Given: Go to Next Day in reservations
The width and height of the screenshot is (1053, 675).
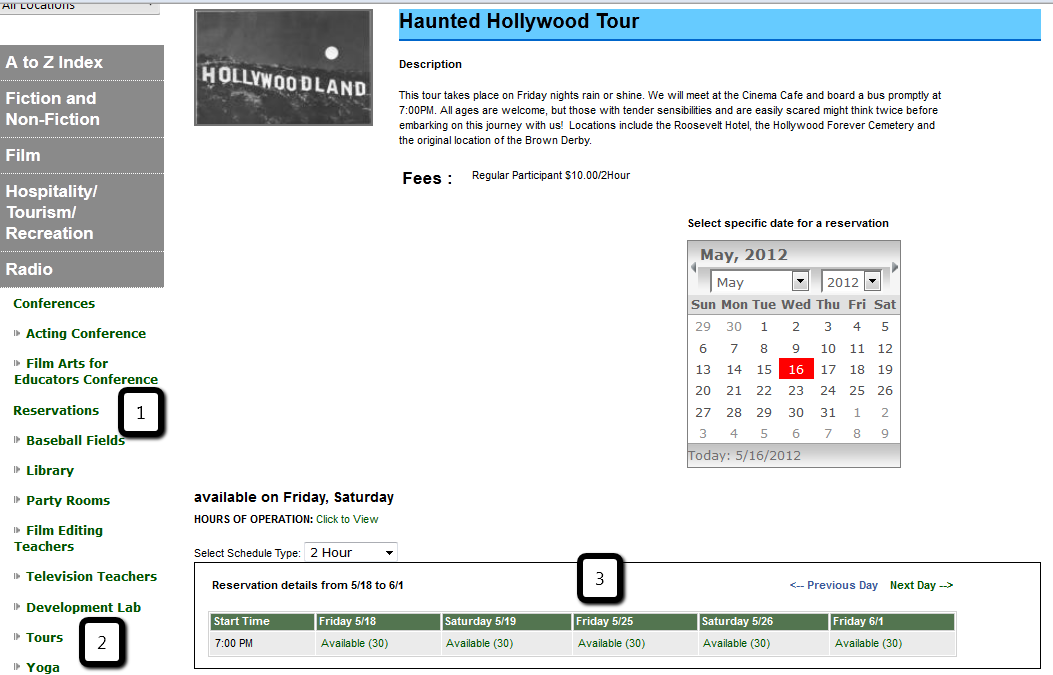Looking at the screenshot, I should 921,585.
